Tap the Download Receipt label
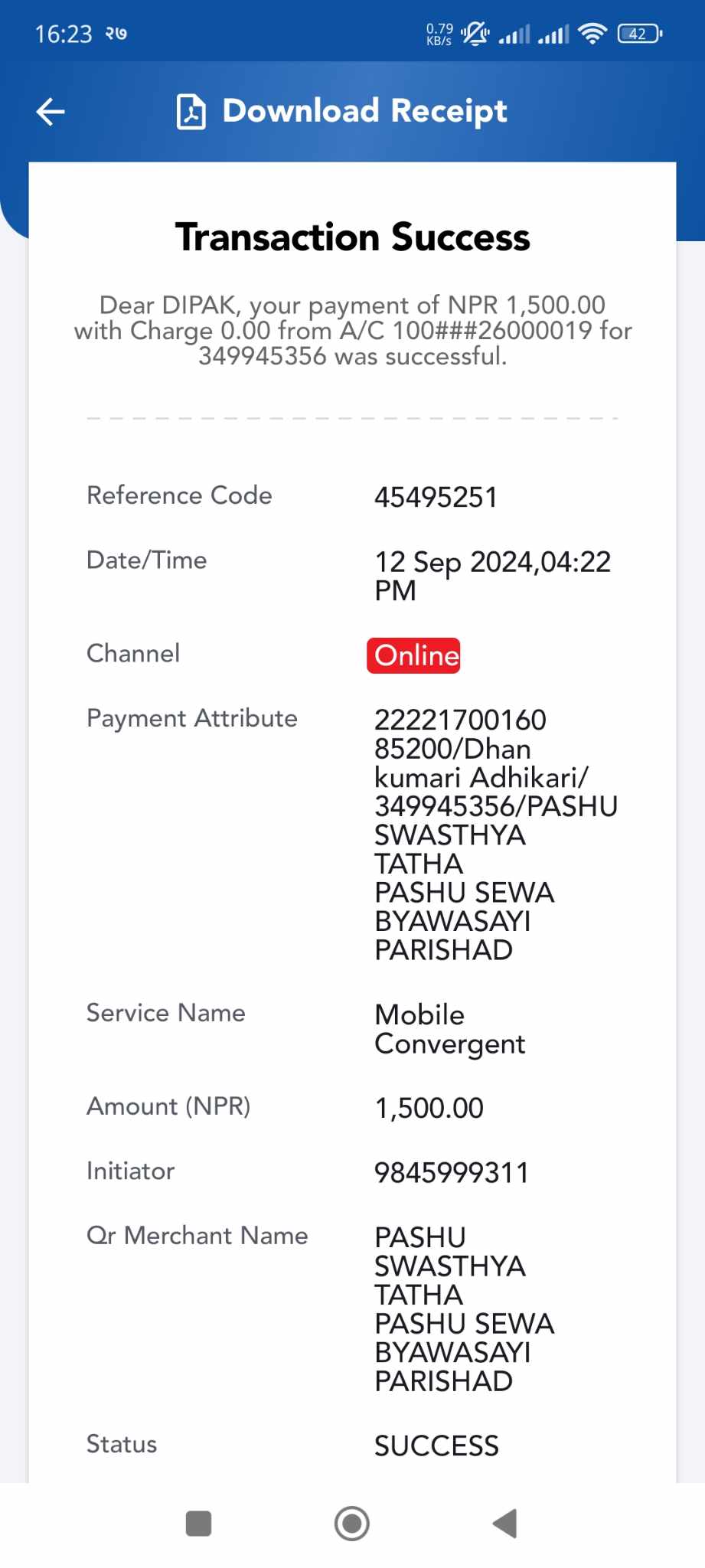 click(364, 111)
